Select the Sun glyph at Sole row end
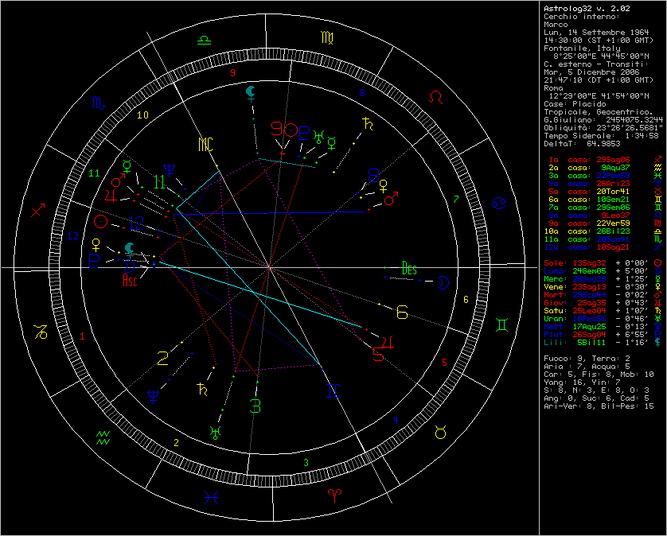This screenshot has height=536, width=667. click(658, 263)
